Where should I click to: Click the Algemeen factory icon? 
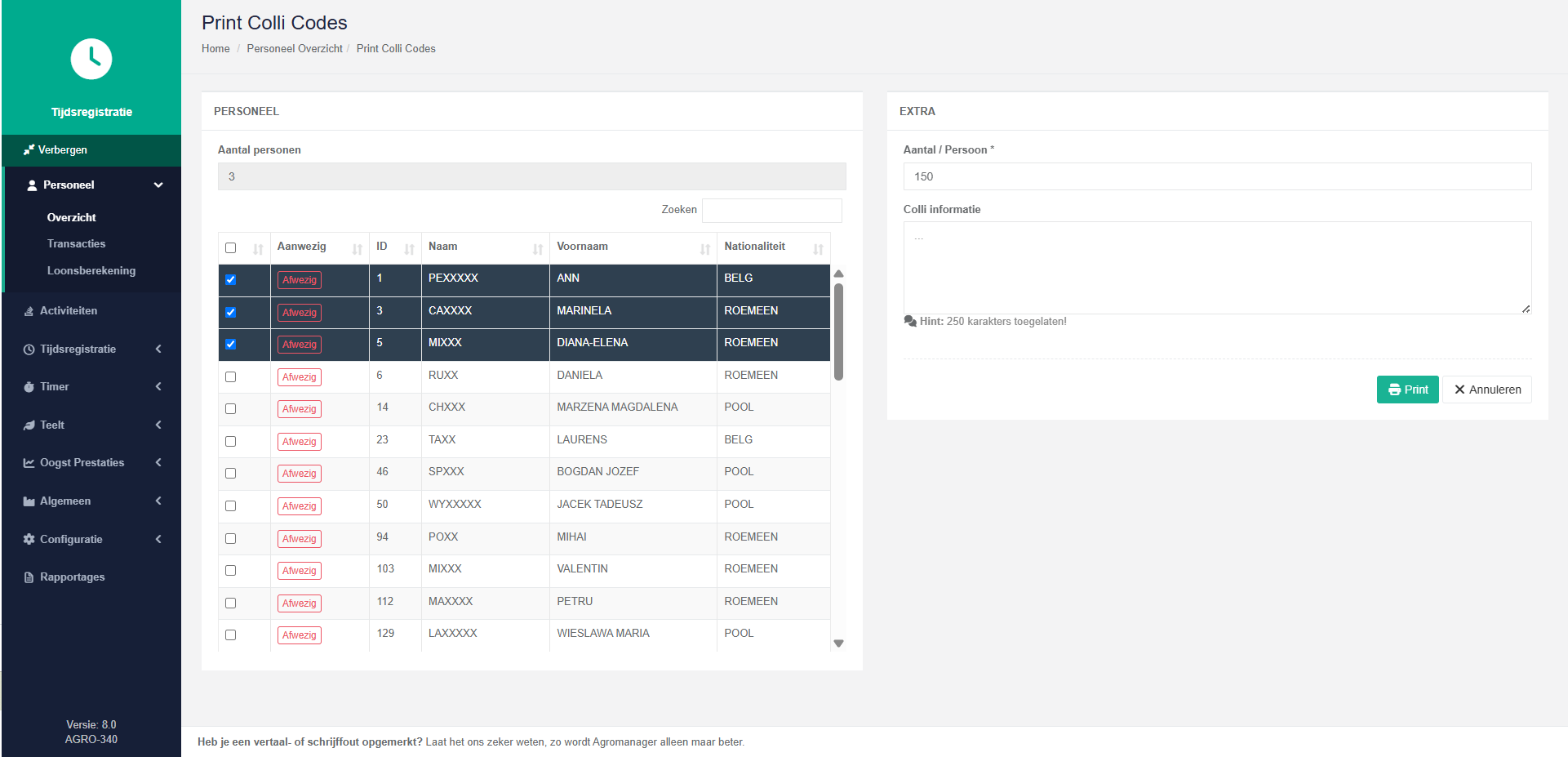[x=29, y=501]
